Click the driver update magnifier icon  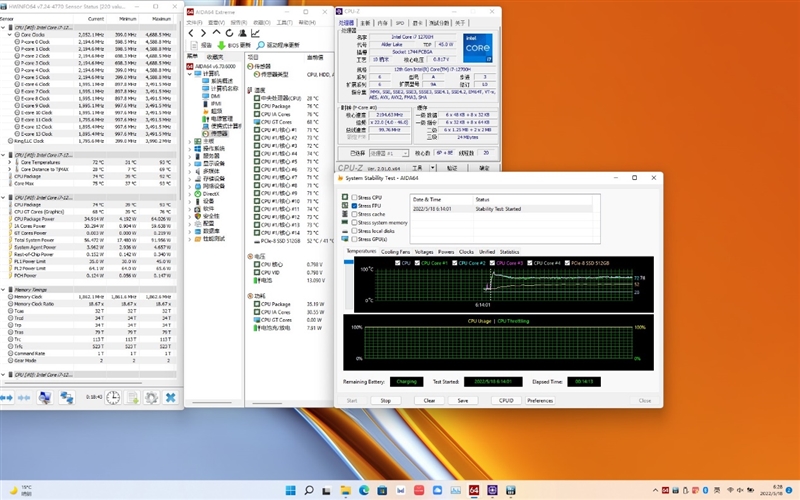coord(261,45)
